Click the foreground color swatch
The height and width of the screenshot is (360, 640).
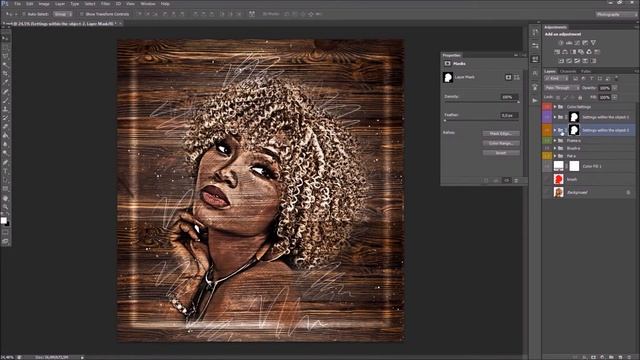[x=4, y=221]
